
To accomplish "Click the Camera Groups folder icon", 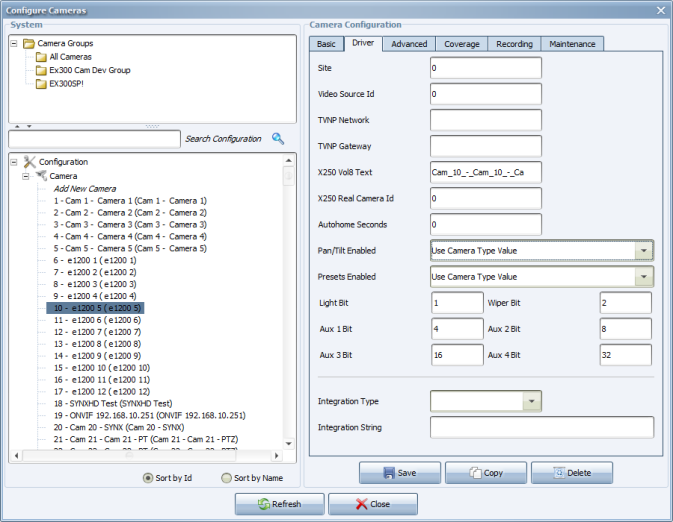I will click(x=29, y=44).
